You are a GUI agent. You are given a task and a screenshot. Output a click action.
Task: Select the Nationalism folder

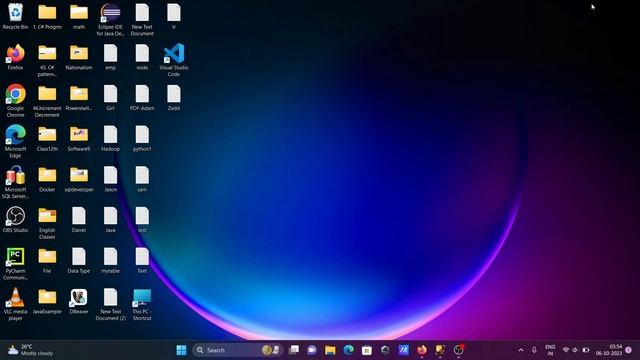point(79,57)
